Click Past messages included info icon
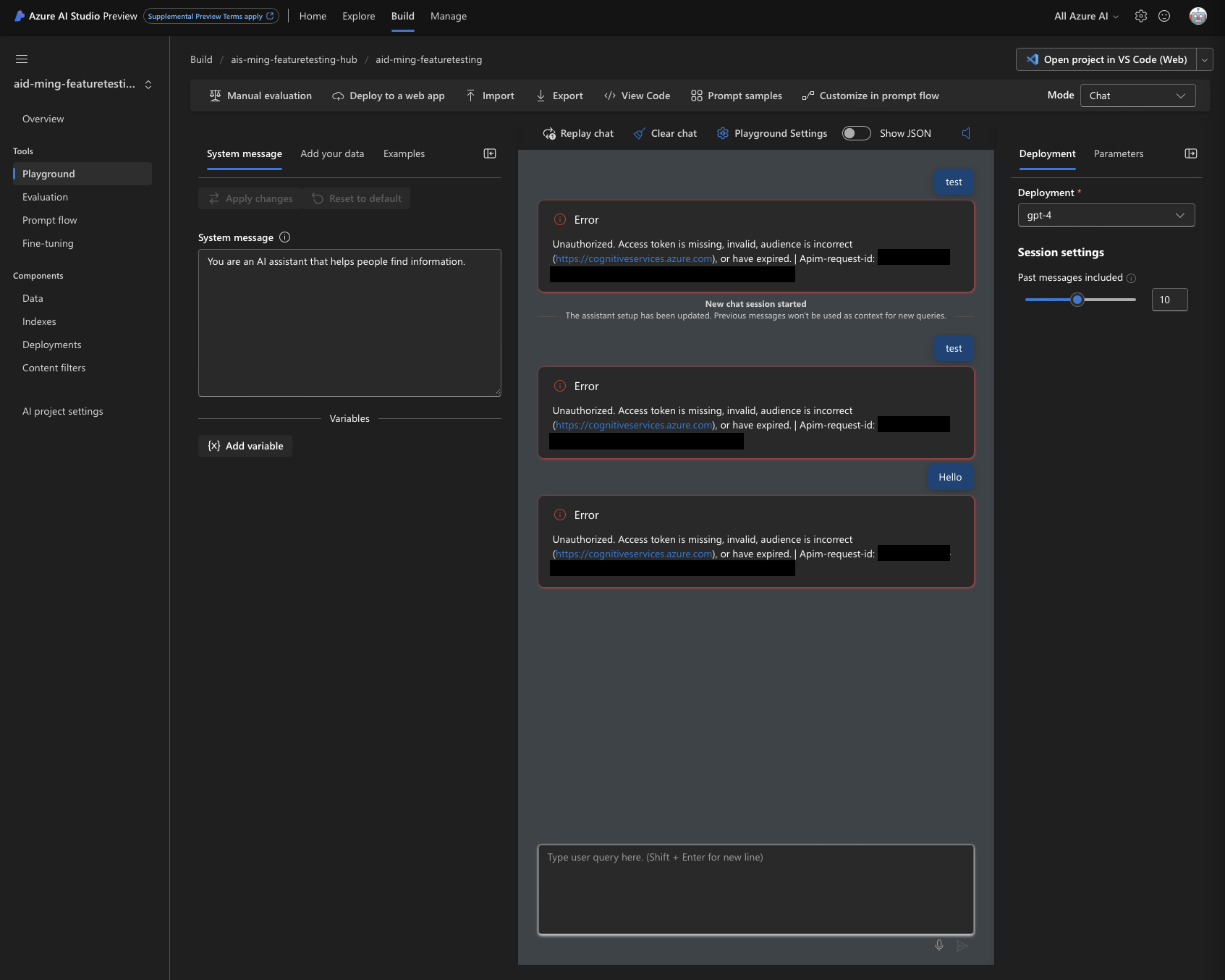The width and height of the screenshot is (1225, 980). [x=1131, y=278]
